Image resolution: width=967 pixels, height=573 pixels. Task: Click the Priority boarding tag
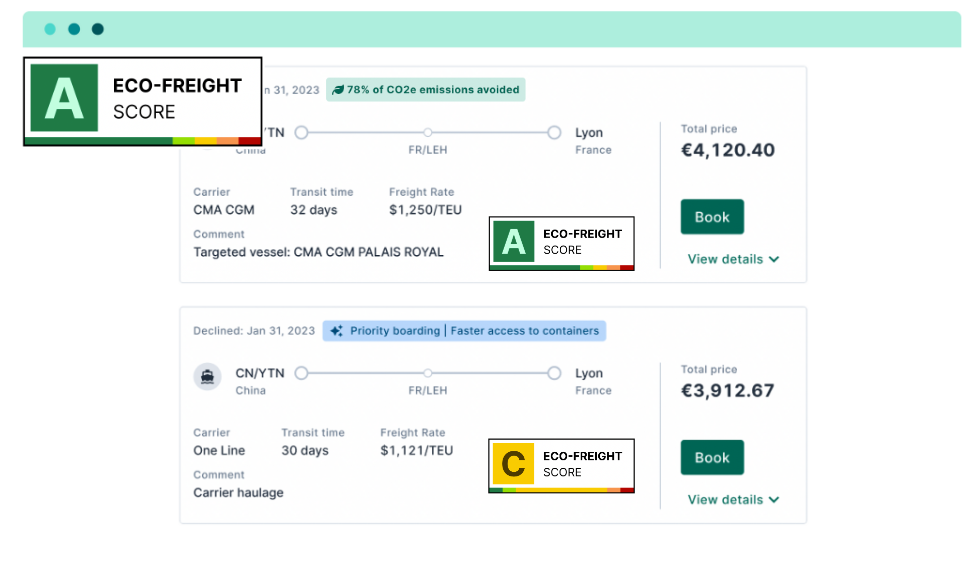click(464, 331)
